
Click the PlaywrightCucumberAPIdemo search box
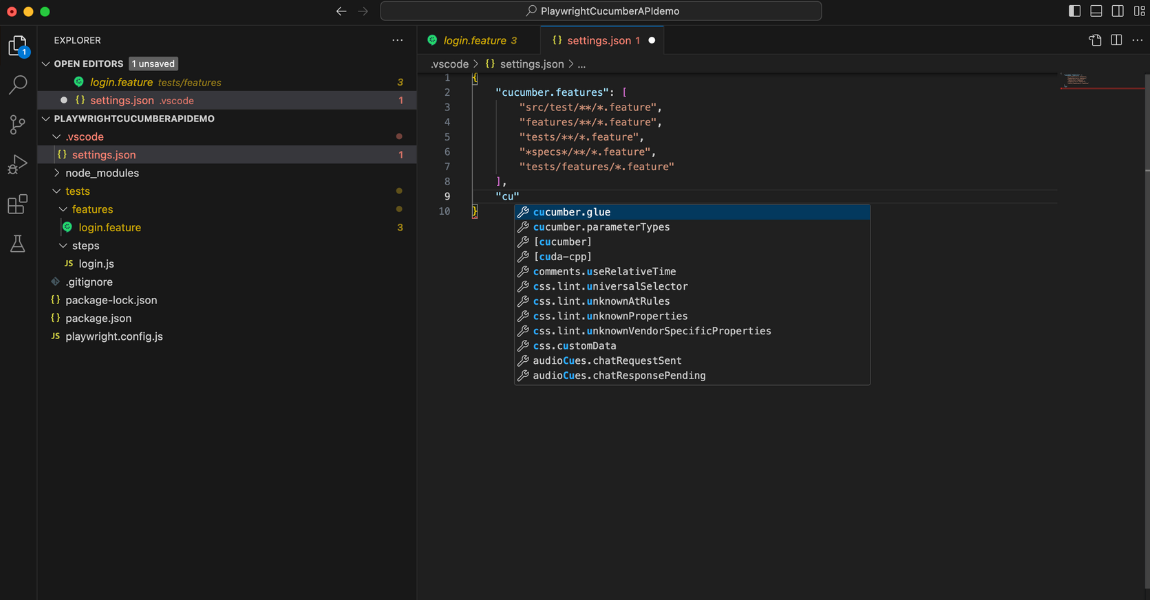[x=601, y=11]
